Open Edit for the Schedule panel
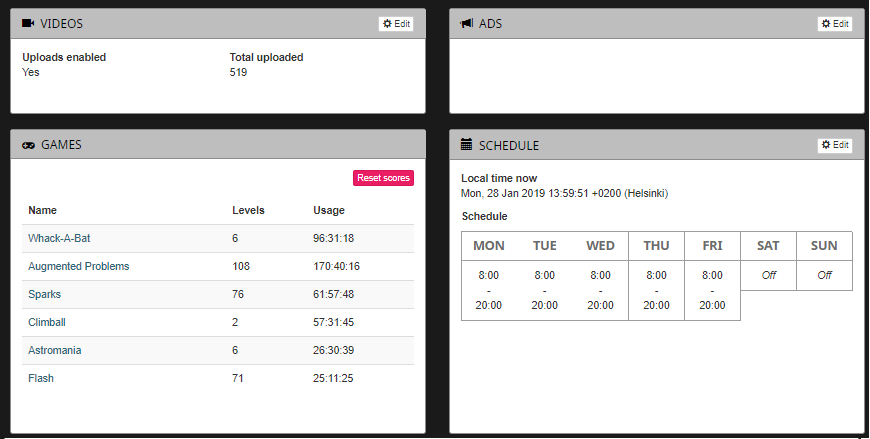 pos(834,145)
